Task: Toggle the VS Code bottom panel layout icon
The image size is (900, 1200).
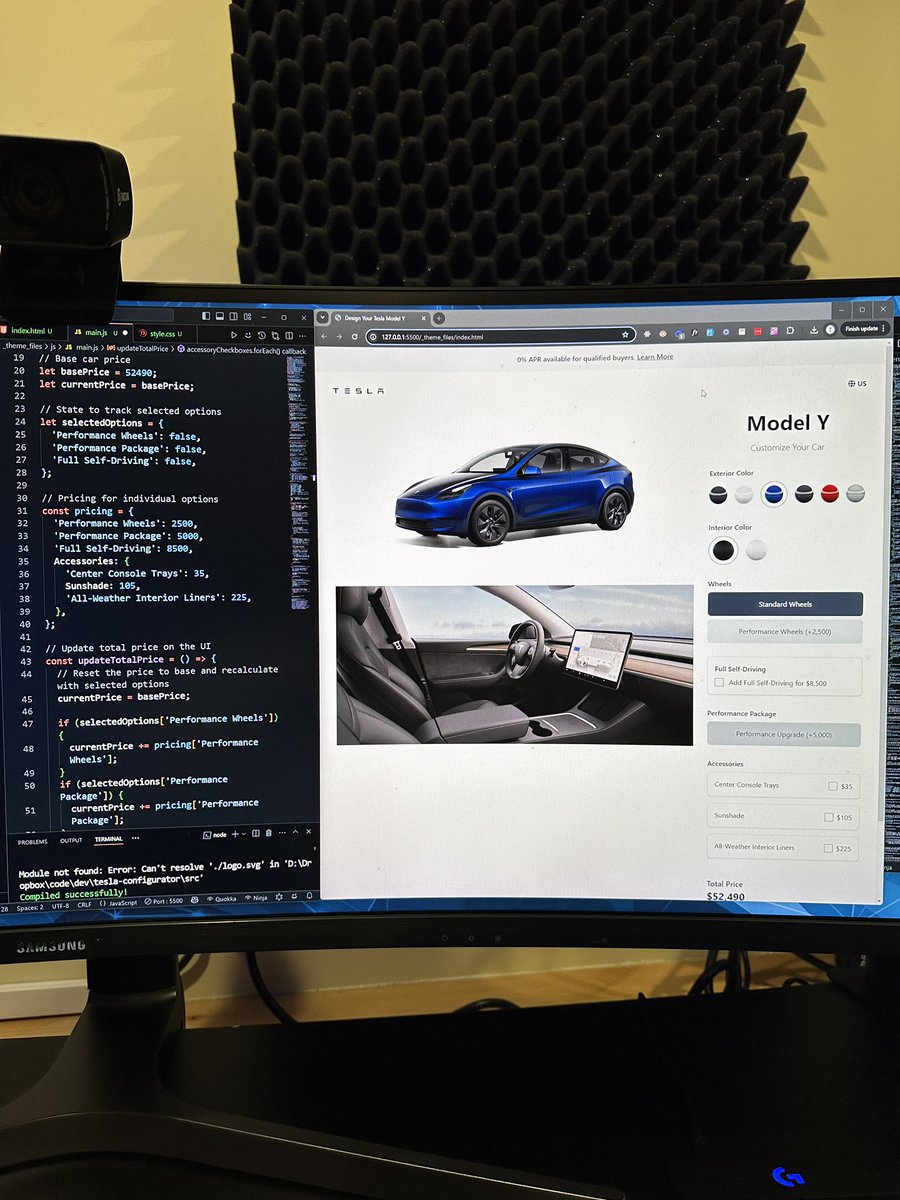Action: tap(220, 316)
